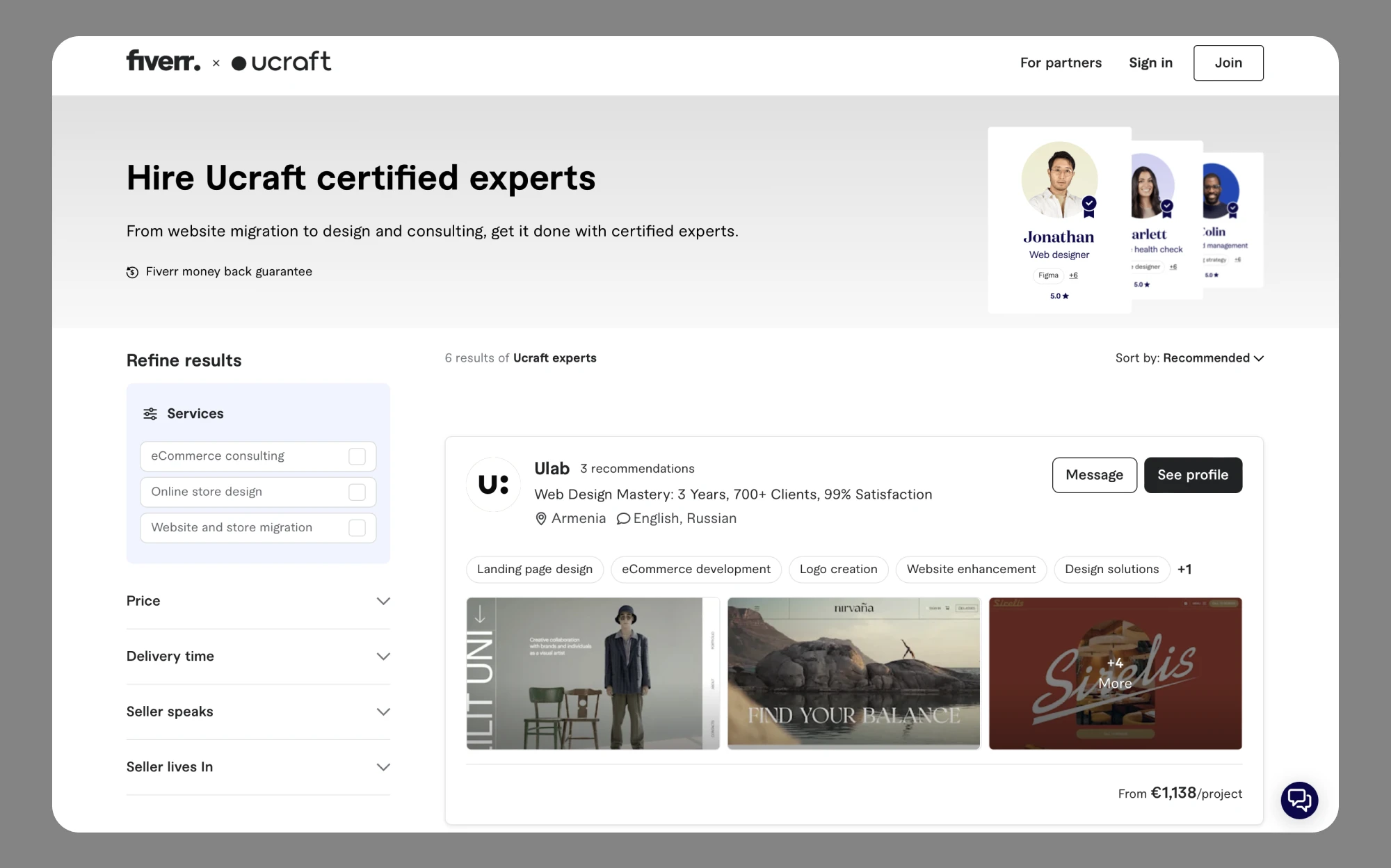The width and height of the screenshot is (1391, 868).
Task: Select the Fiverr money back guarantee text
Action: 229,272
